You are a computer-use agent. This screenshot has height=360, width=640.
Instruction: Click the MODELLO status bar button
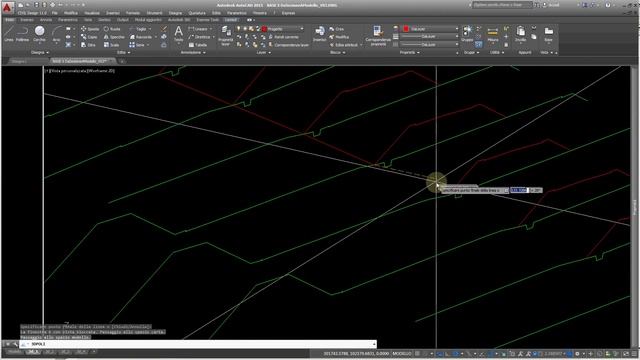pyautogui.click(x=402, y=353)
